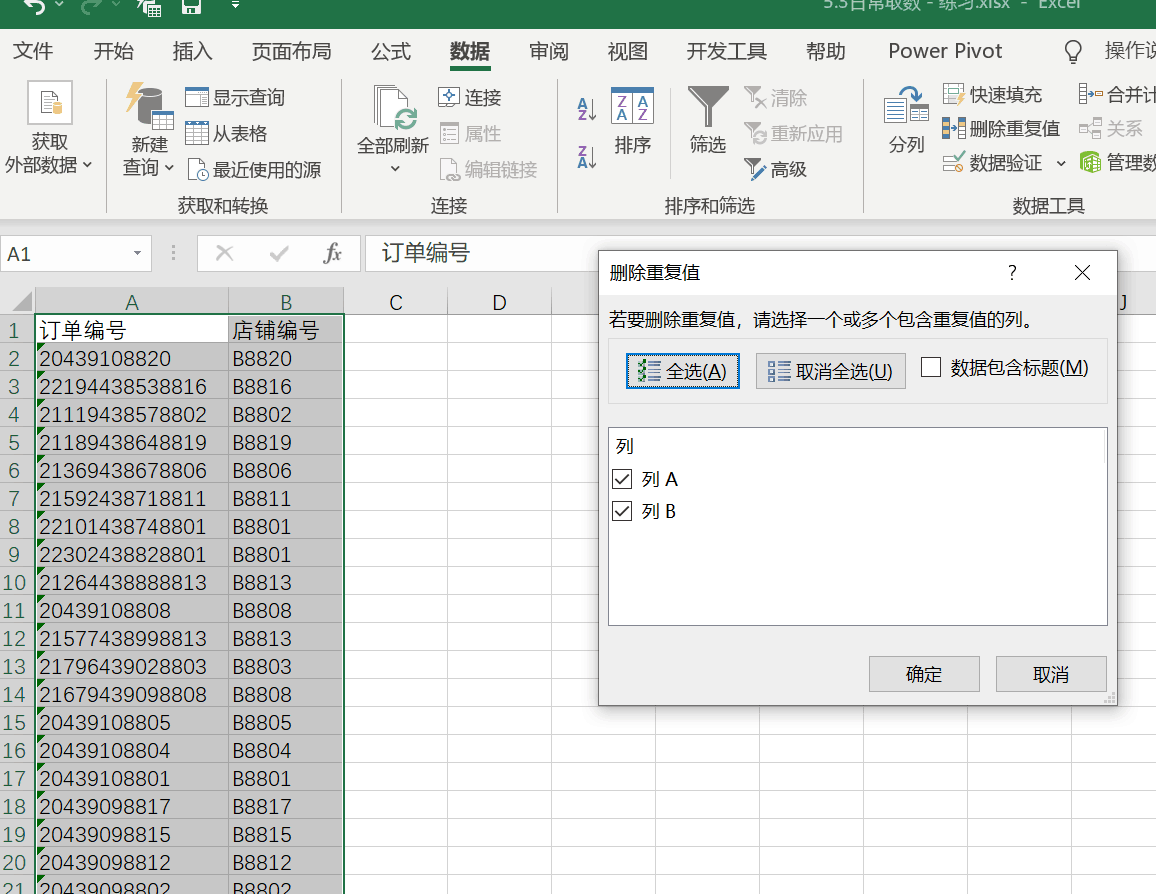Uncheck the Column A (列 A) checkbox
Image resolution: width=1156 pixels, height=894 pixels.
click(x=622, y=479)
